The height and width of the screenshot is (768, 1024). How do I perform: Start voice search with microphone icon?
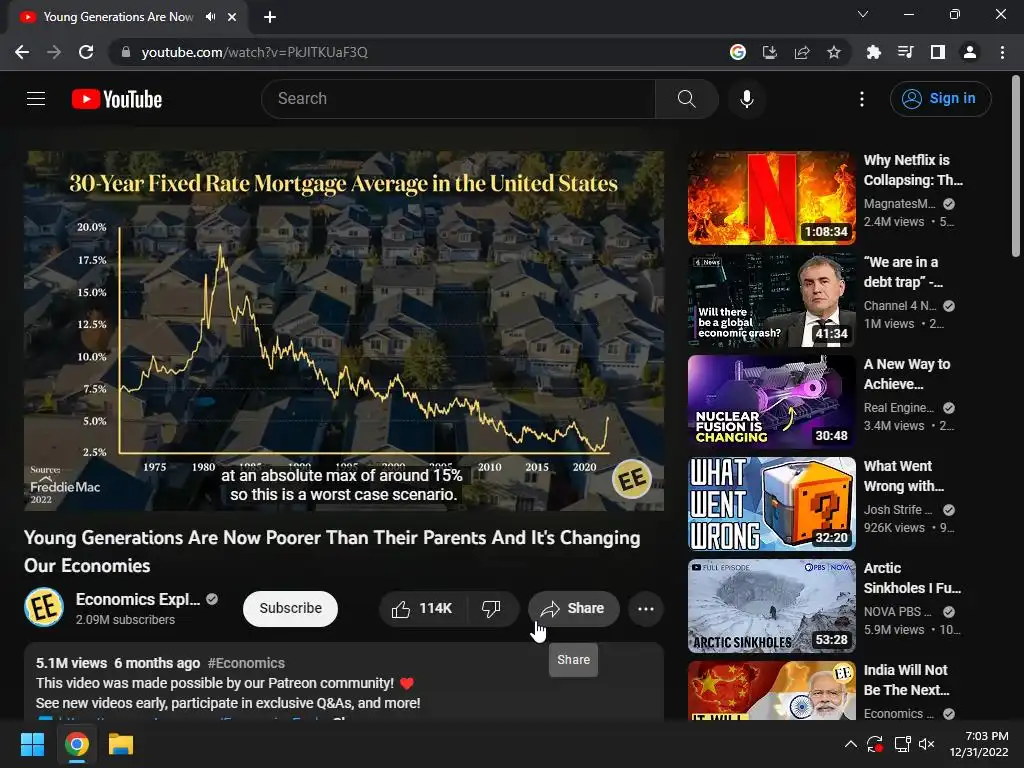[x=747, y=99]
